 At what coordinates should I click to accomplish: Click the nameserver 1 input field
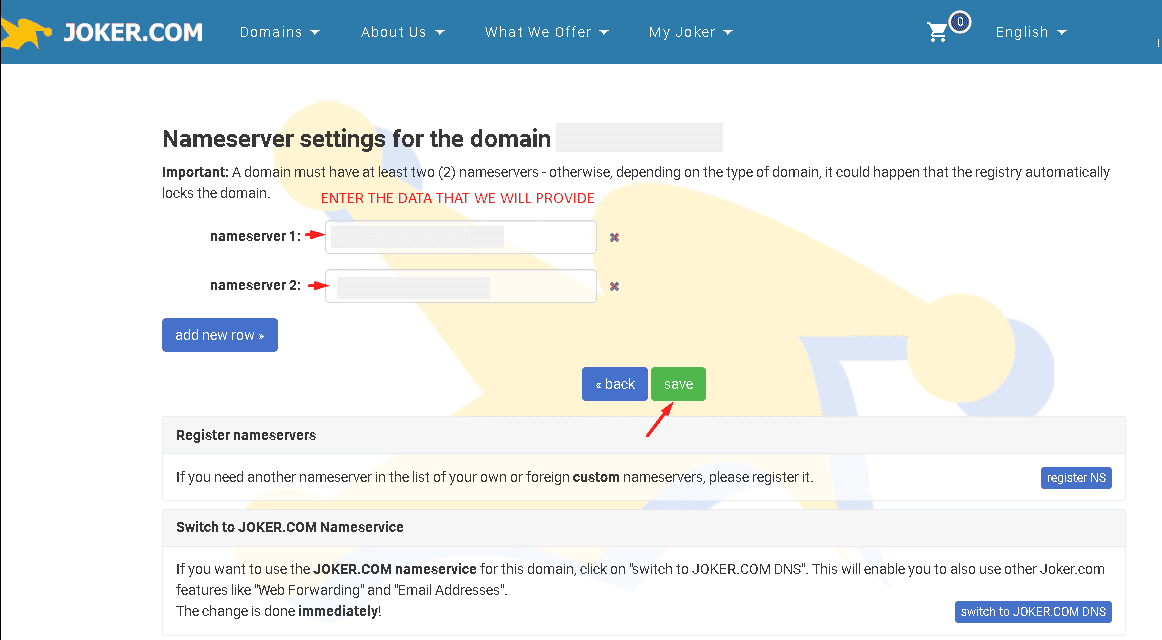pos(460,237)
